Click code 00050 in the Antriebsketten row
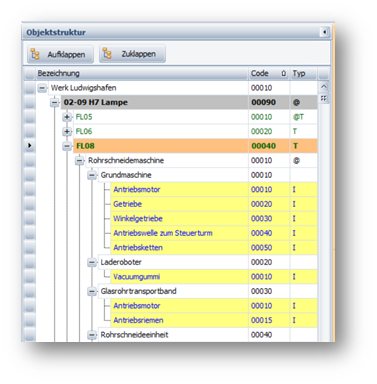 pos(262,248)
